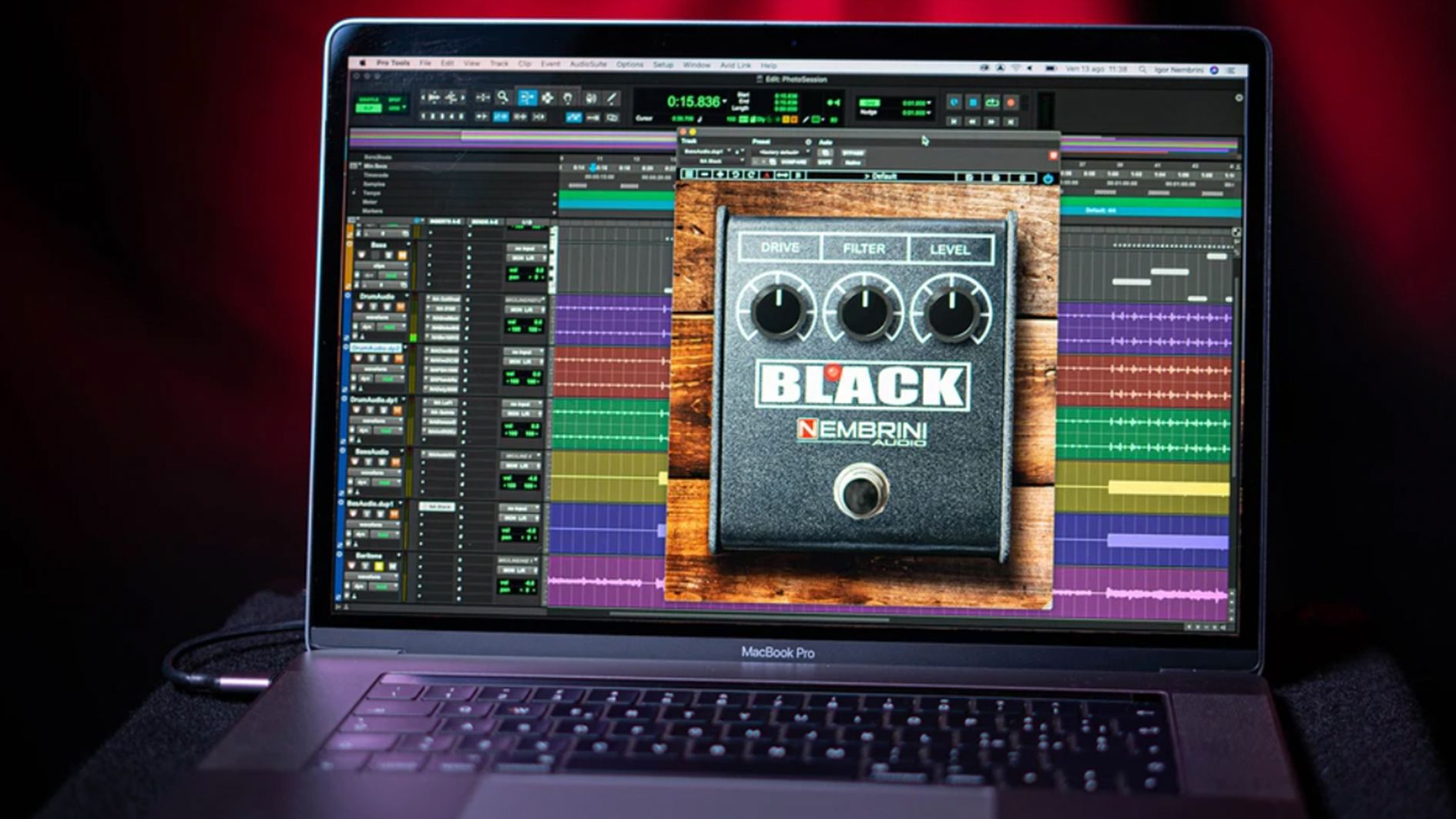Click the red A icon in plugin toolbar
This screenshot has width=1456, height=819.
(767, 176)
